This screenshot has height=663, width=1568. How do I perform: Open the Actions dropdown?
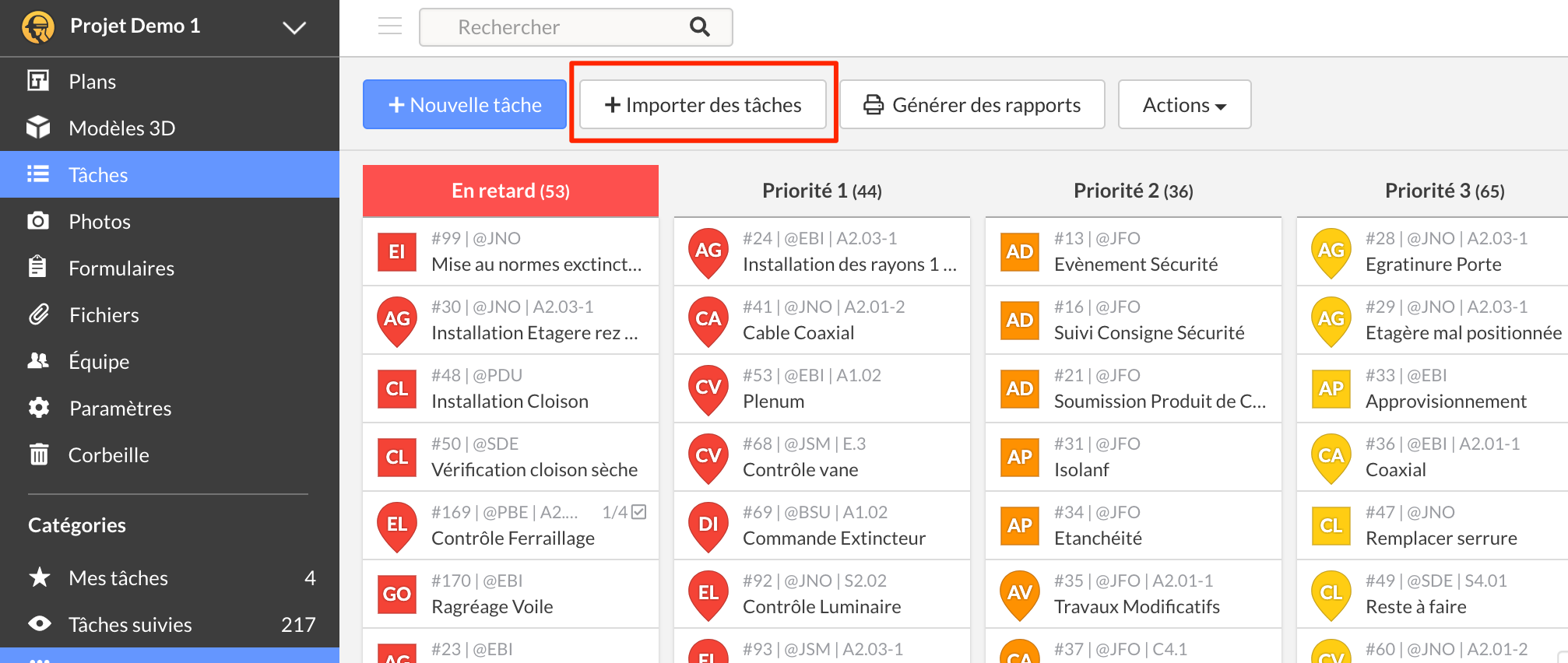point(1184,105)
